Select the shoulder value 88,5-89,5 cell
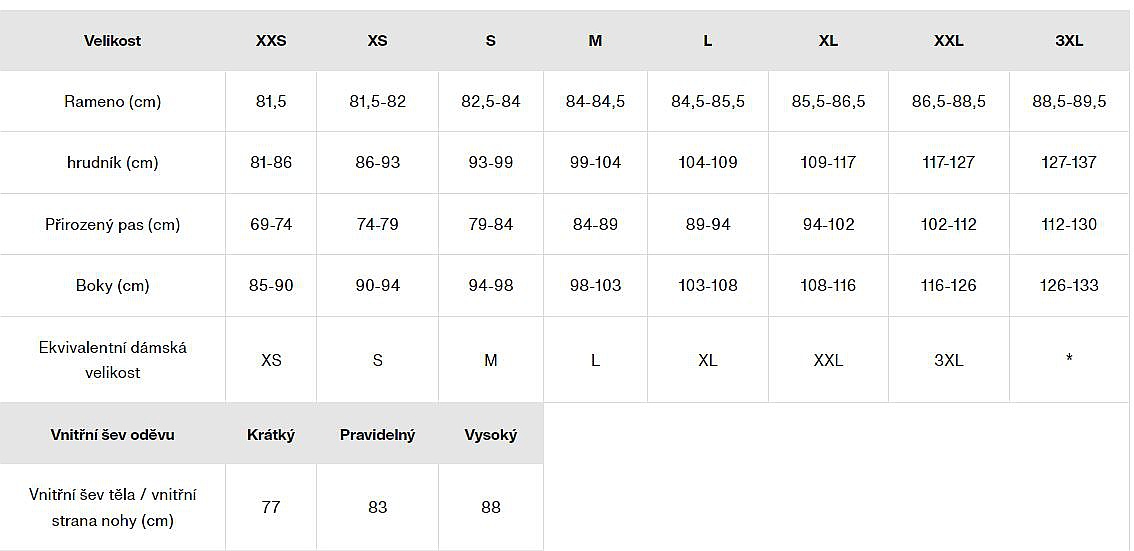Viewport: 1134px width, 551px height. click(1069, 102)
